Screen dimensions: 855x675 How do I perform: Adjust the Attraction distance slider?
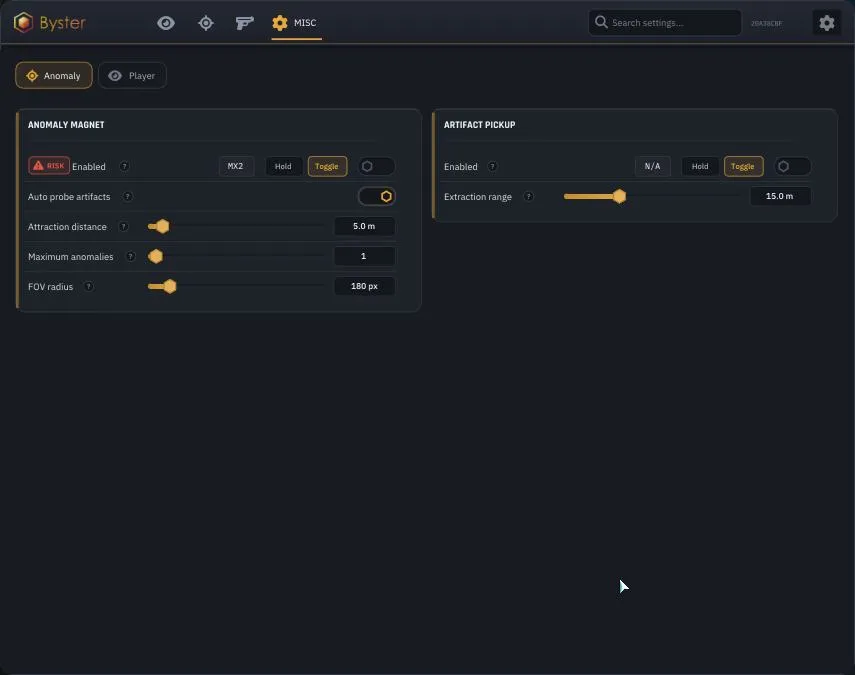point(236,226)
